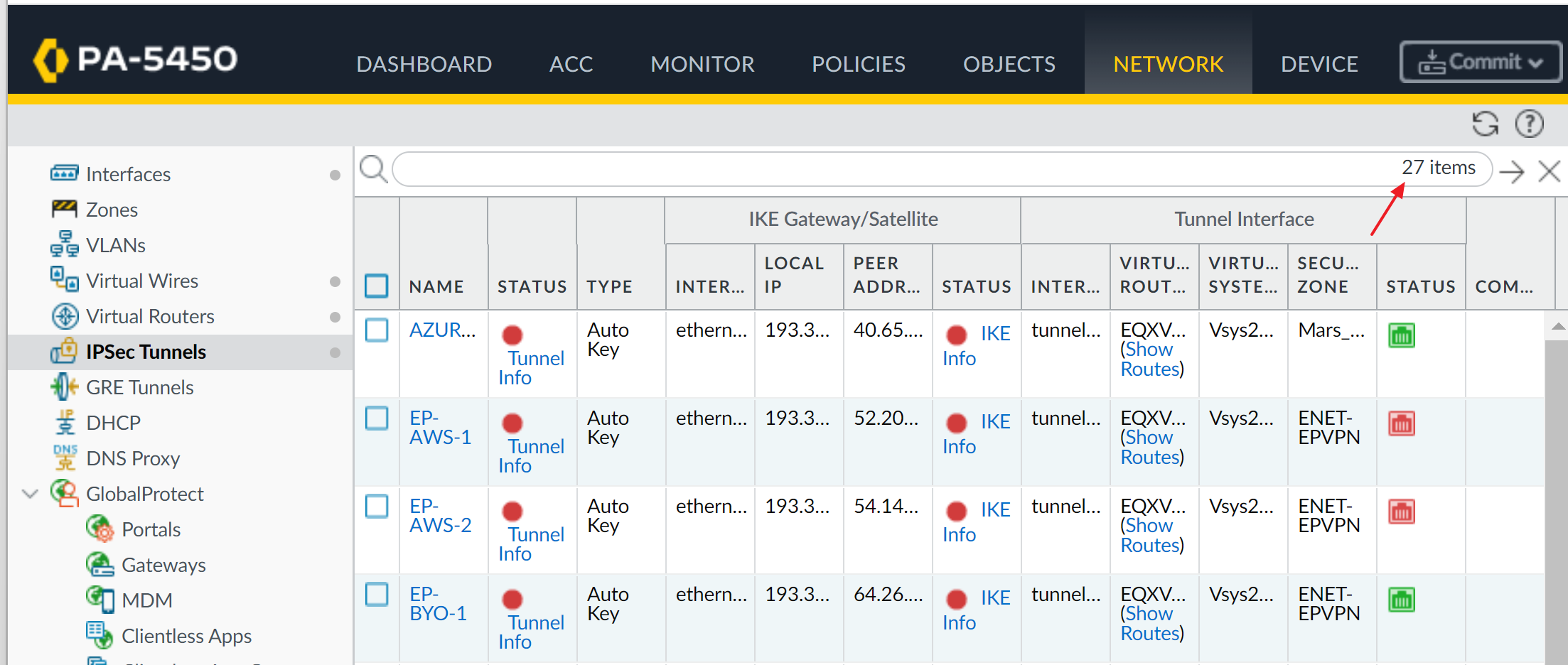Switch to the POLICIES tab

tap(859, 64)
